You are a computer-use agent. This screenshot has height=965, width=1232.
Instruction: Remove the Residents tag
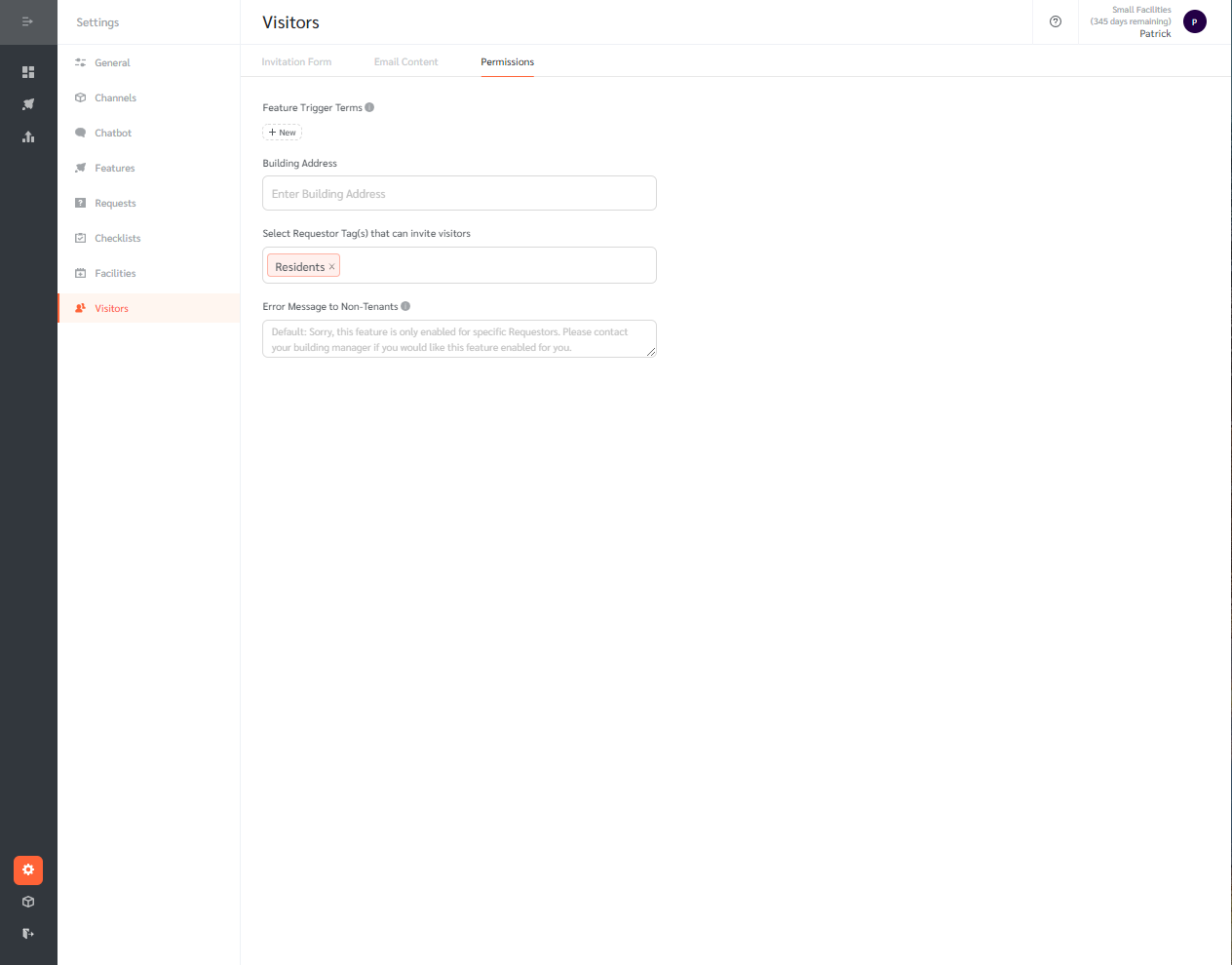[331, 265]
